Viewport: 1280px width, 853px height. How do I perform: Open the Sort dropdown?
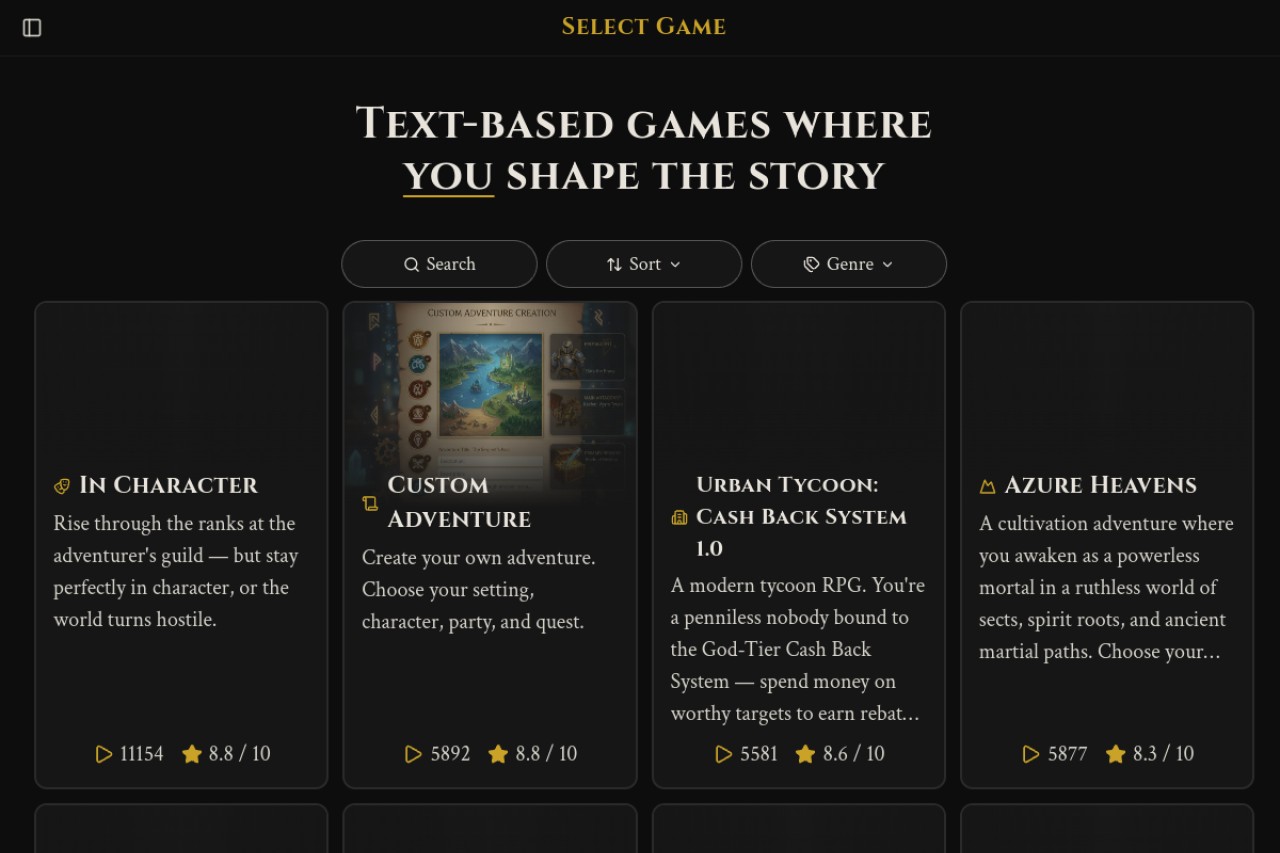point(644,264)
